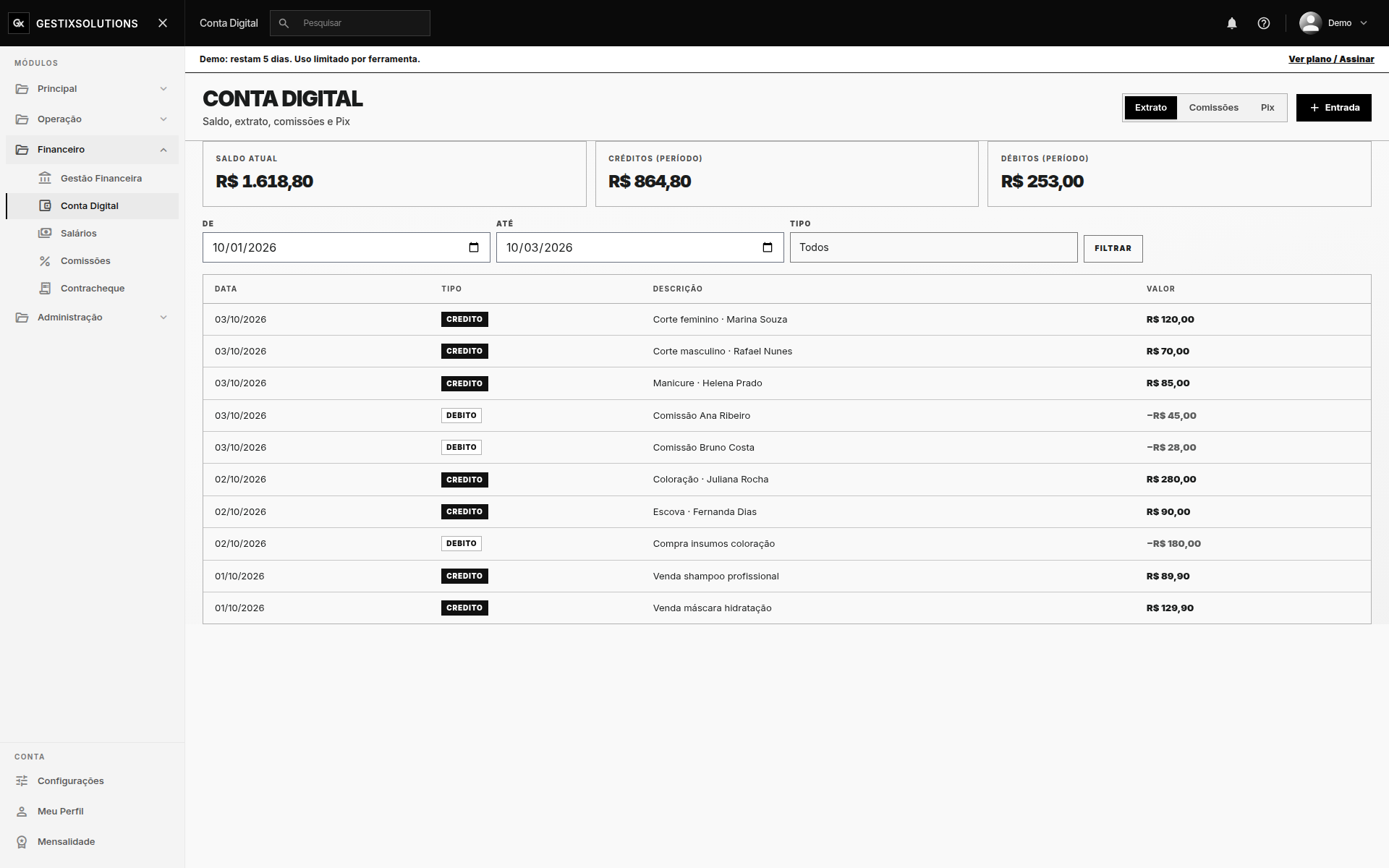Click the Pesquisar search field
The width and height of the screenshot is (1389, 868).
(350, 23)
